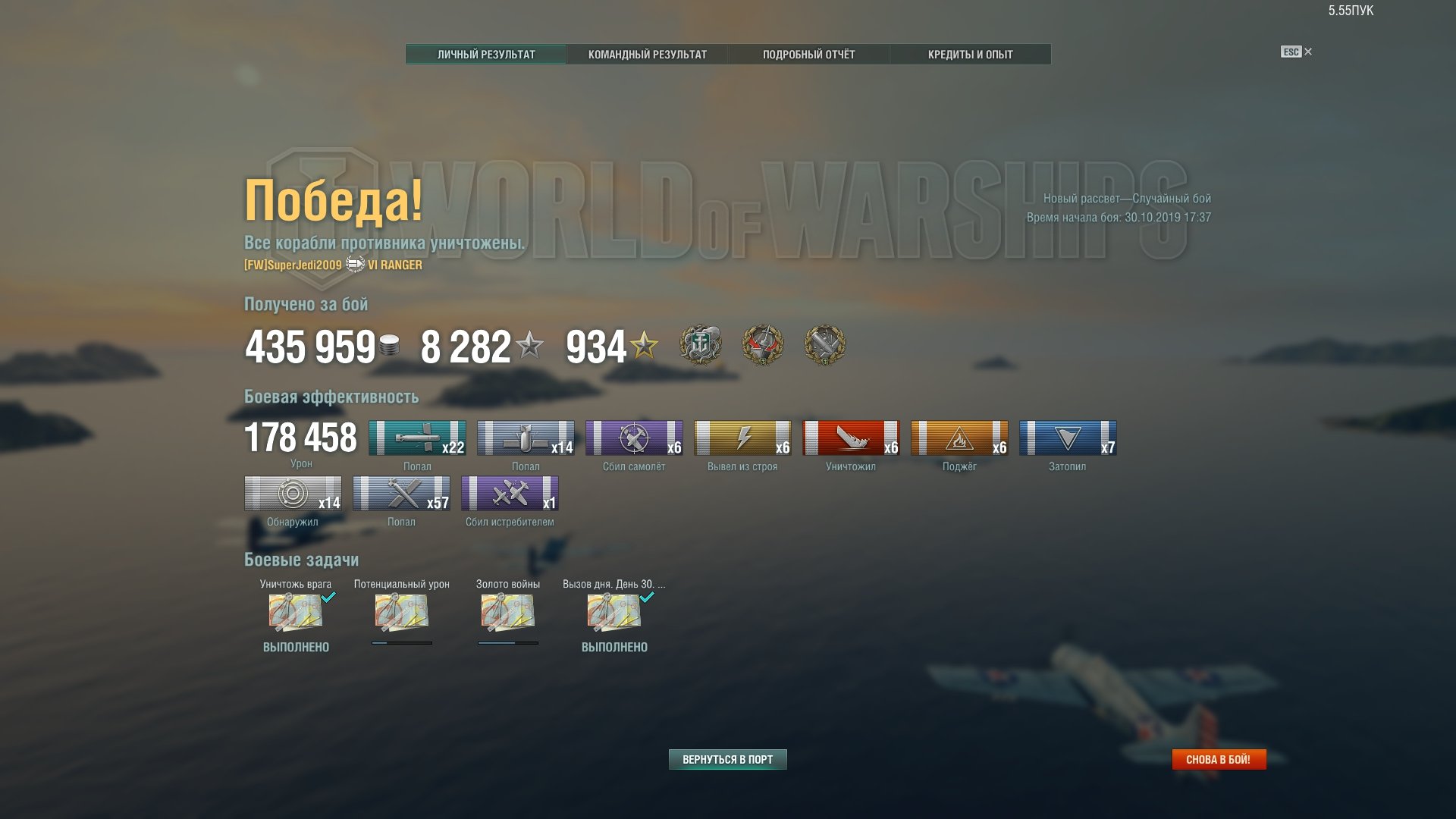Image resolution: width=1456 pixels, height=819 pixels.
Task: Click the red 'Снова в бой!' button
Action: 1219,759
